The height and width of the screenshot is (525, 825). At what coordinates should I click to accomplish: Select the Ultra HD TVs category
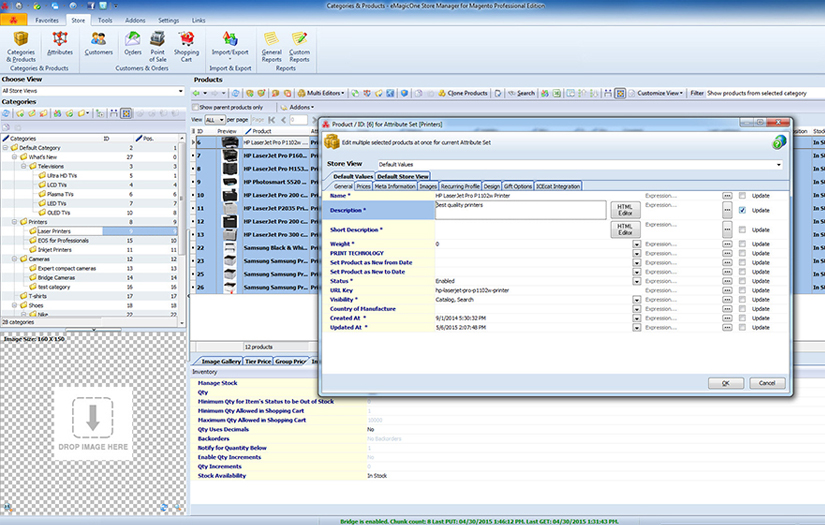(x=62, y=176)
